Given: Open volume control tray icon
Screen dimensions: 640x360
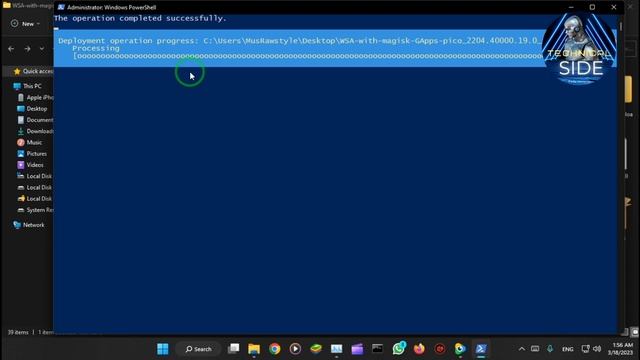Looking at the screenshot, I should [x=597, y=349].
